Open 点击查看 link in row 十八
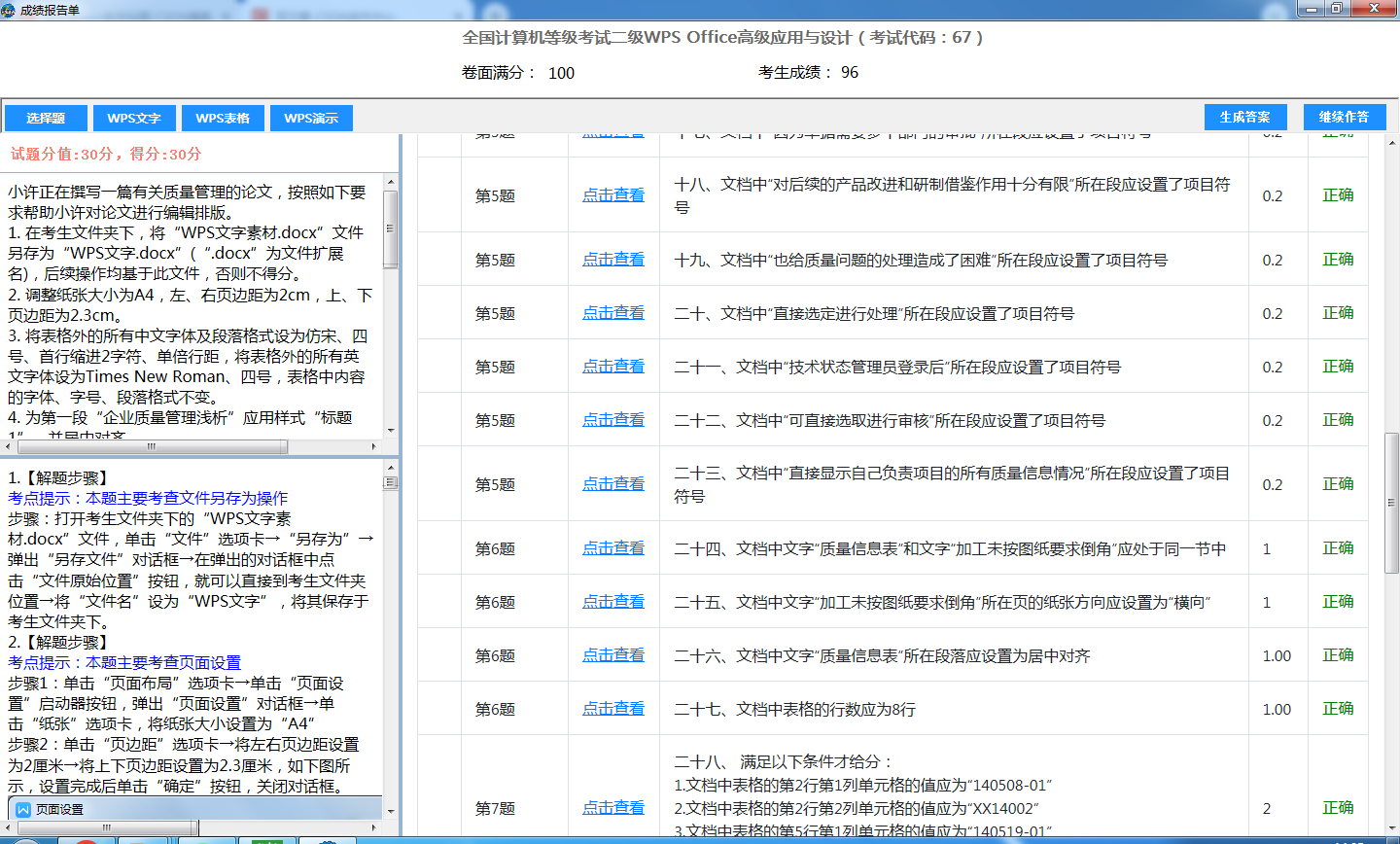 point(613,195)
